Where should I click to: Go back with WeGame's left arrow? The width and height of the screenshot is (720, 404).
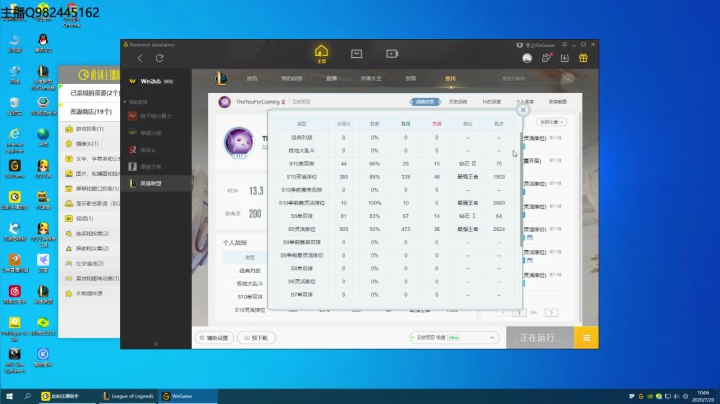click(140, 58)
